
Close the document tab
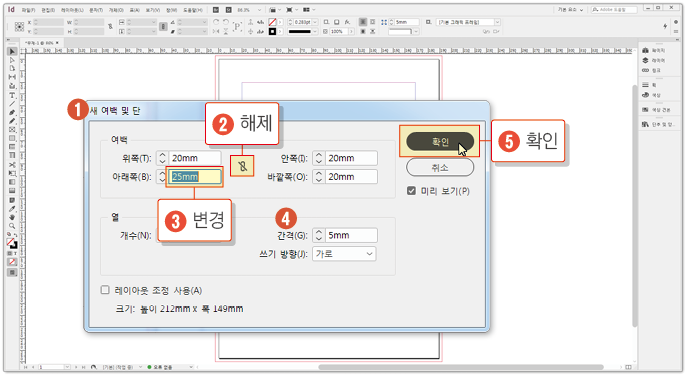[57, 43]
